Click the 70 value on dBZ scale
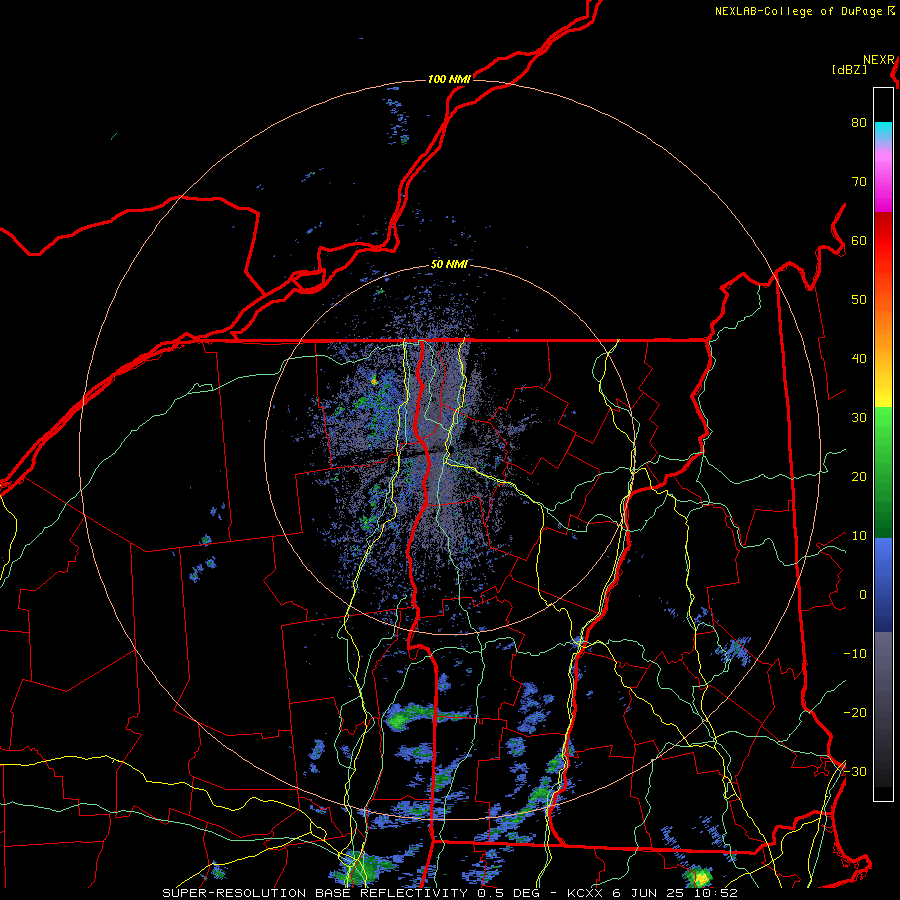 point(859,181)
